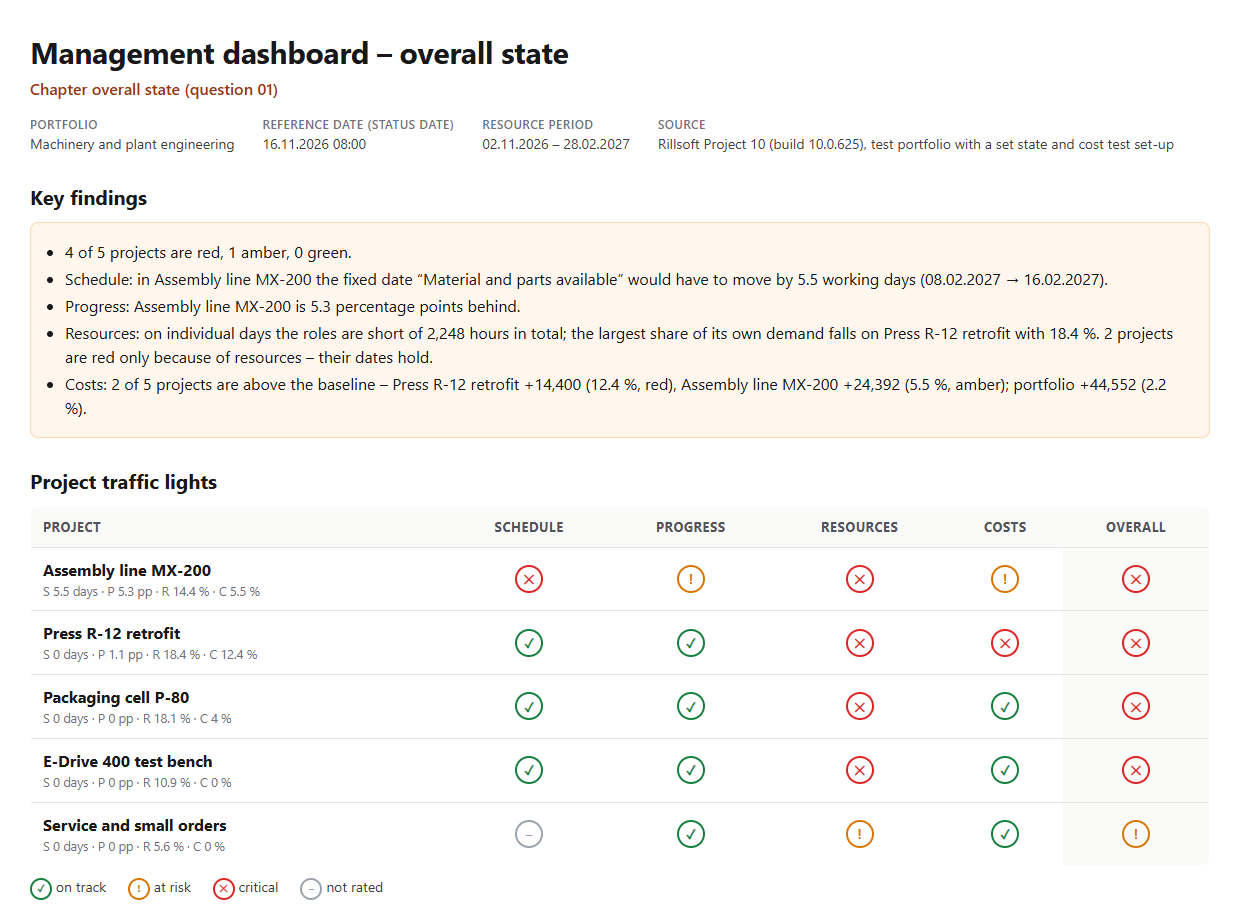Click the Schedule status icon for Assembly line MX-200
The image size is (1240, 915).
pos(529,579)
